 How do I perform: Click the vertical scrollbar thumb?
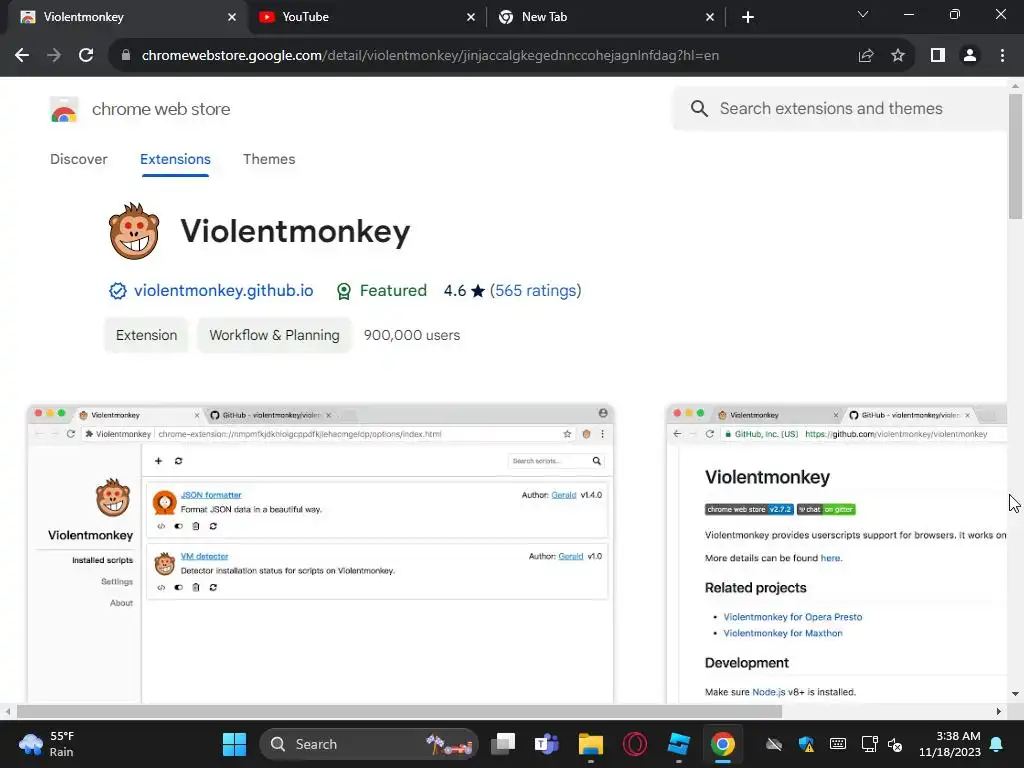(x=1015, y=156)
